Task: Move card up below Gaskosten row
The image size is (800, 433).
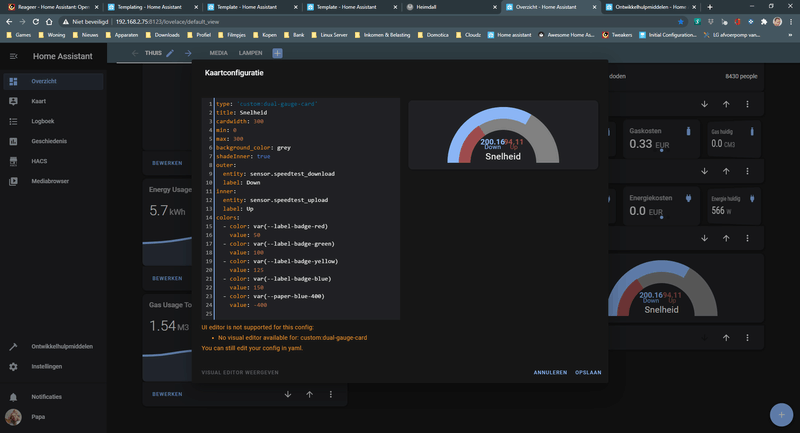Action: click(x=726, y=171)
